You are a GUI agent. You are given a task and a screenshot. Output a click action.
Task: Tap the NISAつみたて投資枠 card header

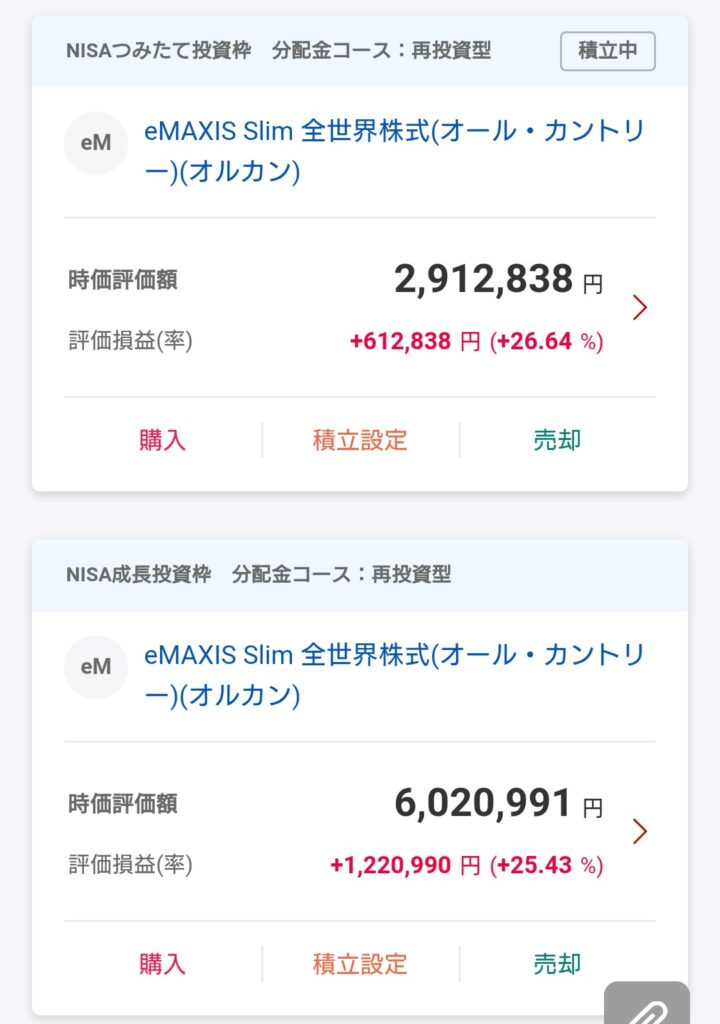pos(278,51)
